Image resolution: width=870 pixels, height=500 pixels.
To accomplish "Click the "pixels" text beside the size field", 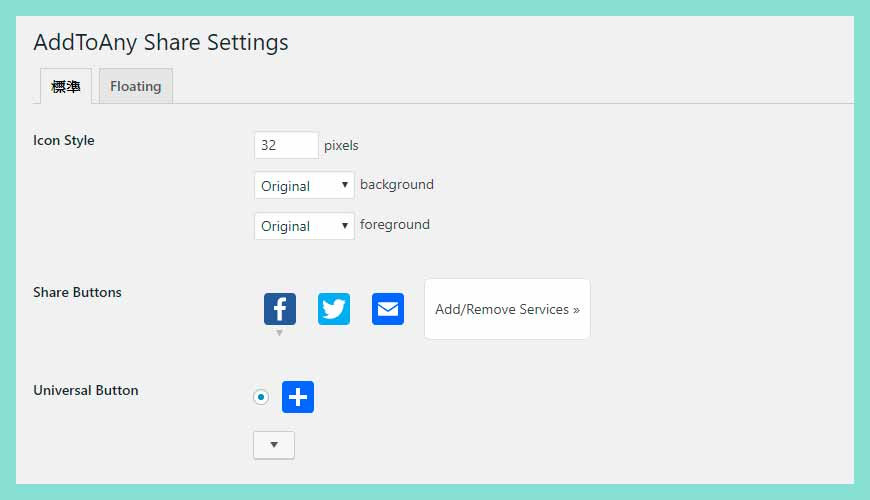I will [341, 145].
